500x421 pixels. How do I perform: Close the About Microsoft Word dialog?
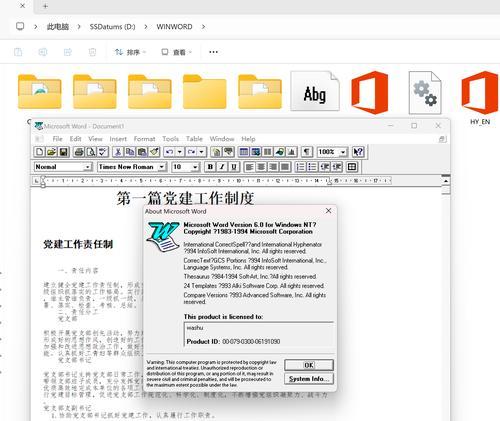pyautogui.click(x=328, y=211)
